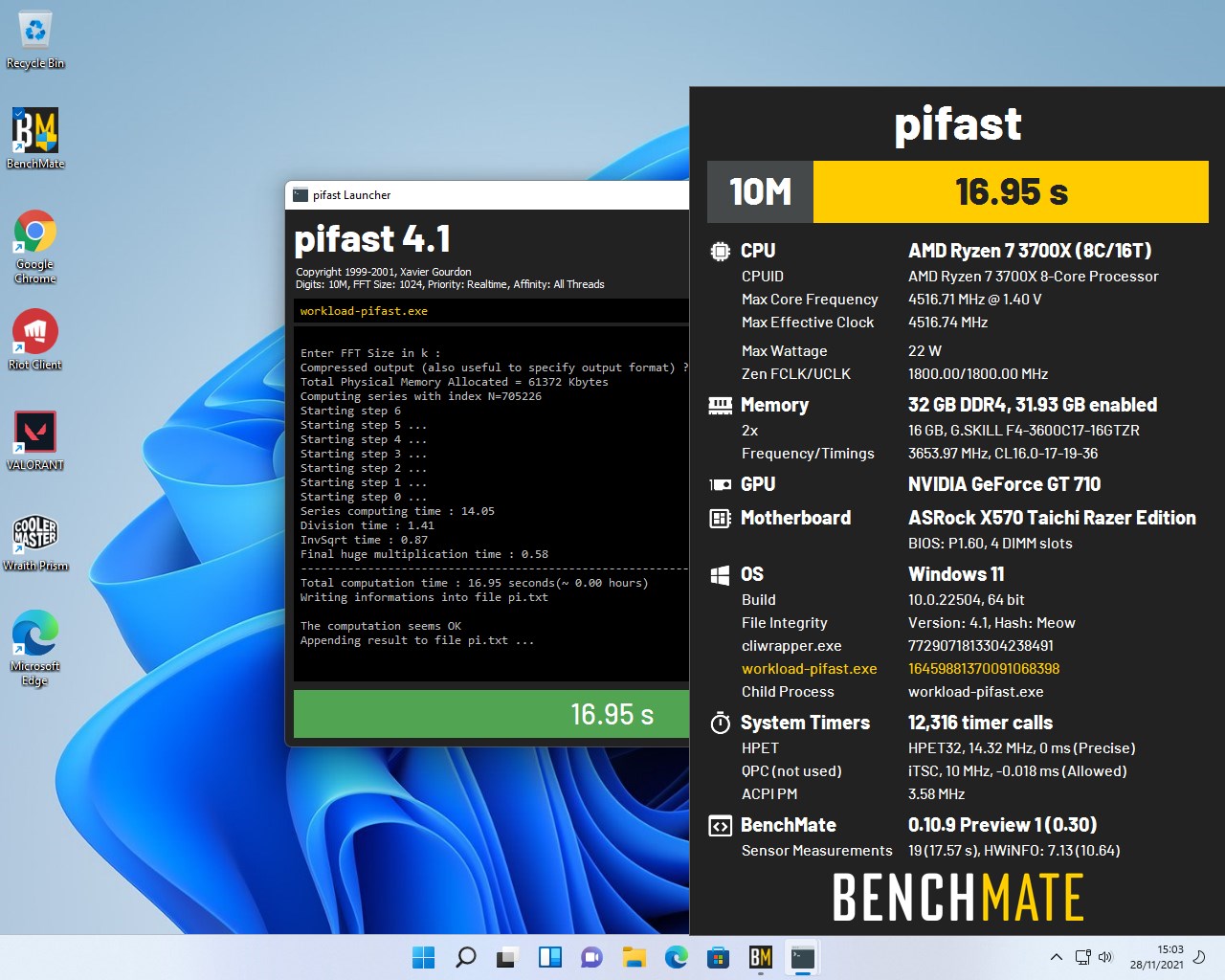Select 'The computation seems OK' line
Image resolution: width=1225 pixels, height=980 pixels.
coord(380,626)
